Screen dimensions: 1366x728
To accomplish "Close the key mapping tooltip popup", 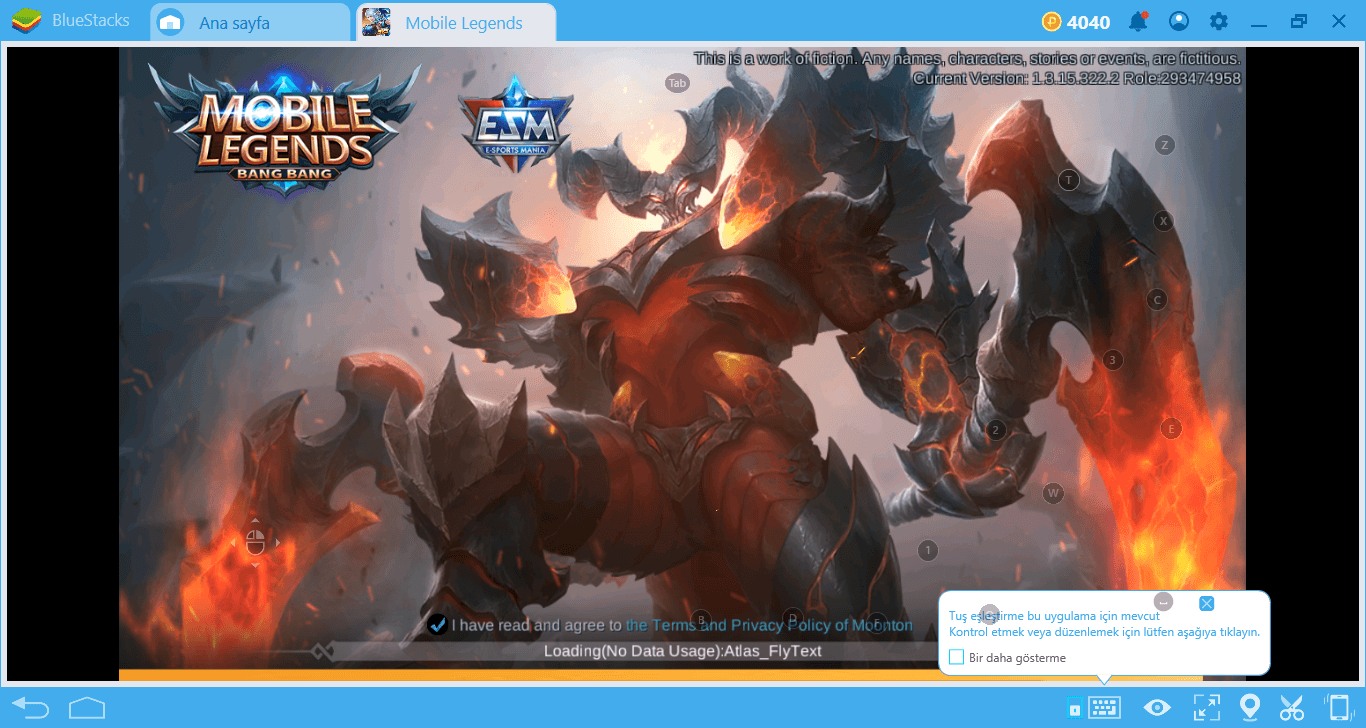I will point(1206,603).
